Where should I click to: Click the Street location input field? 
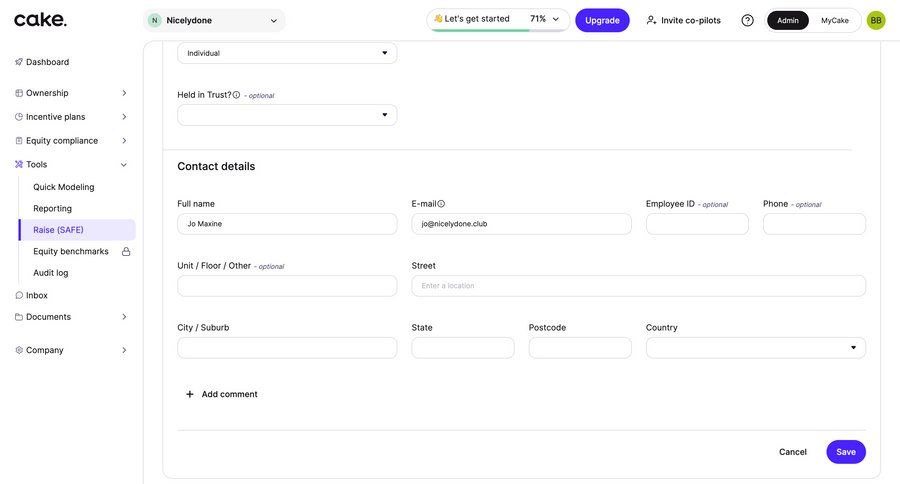click(638, 286)
